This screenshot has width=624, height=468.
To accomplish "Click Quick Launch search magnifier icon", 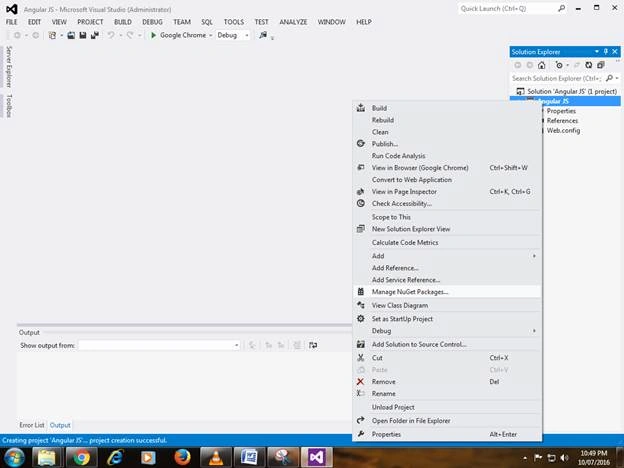I will 562,8.
